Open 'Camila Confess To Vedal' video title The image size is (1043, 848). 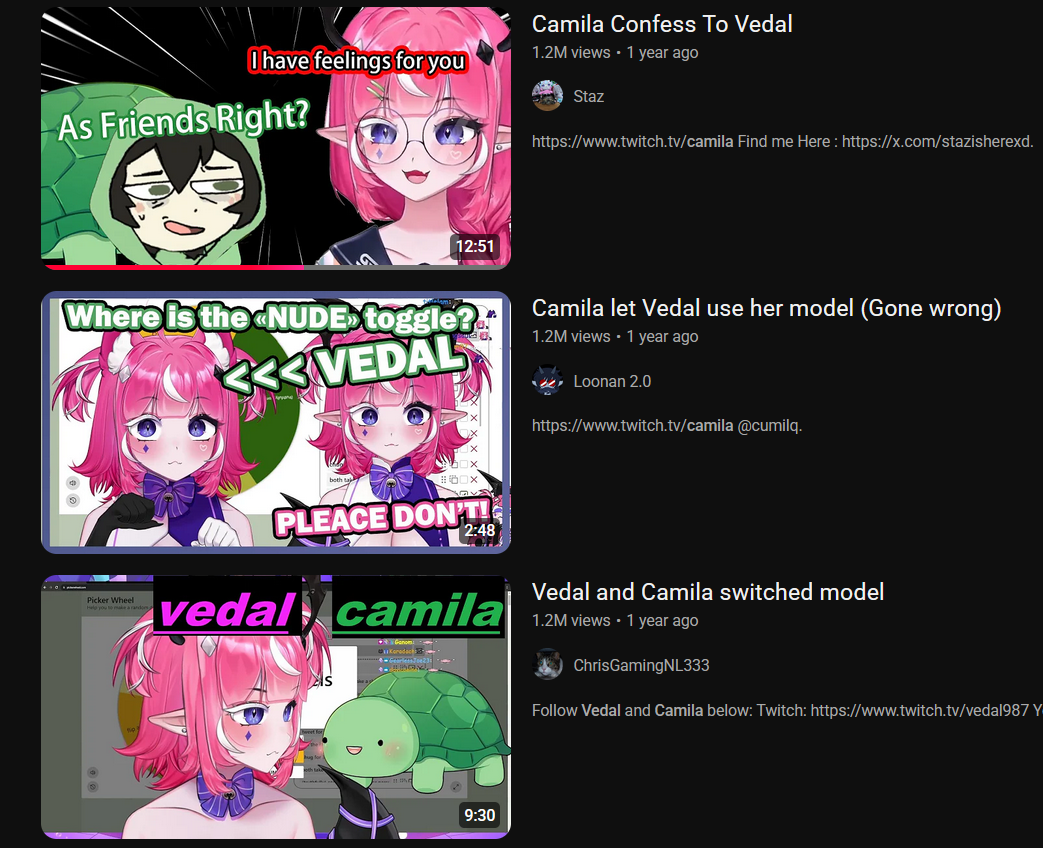(x=662, y=24)
